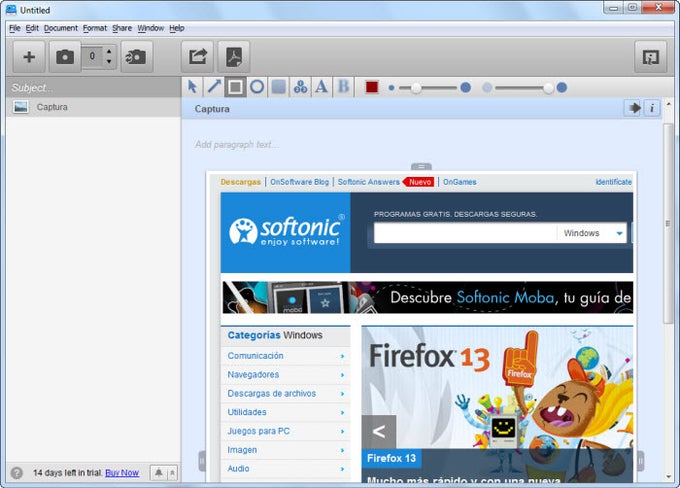The height and width of the screenshot is (488, 680).
Task: Open the Edit menu
Action: [x=32, y=28]
